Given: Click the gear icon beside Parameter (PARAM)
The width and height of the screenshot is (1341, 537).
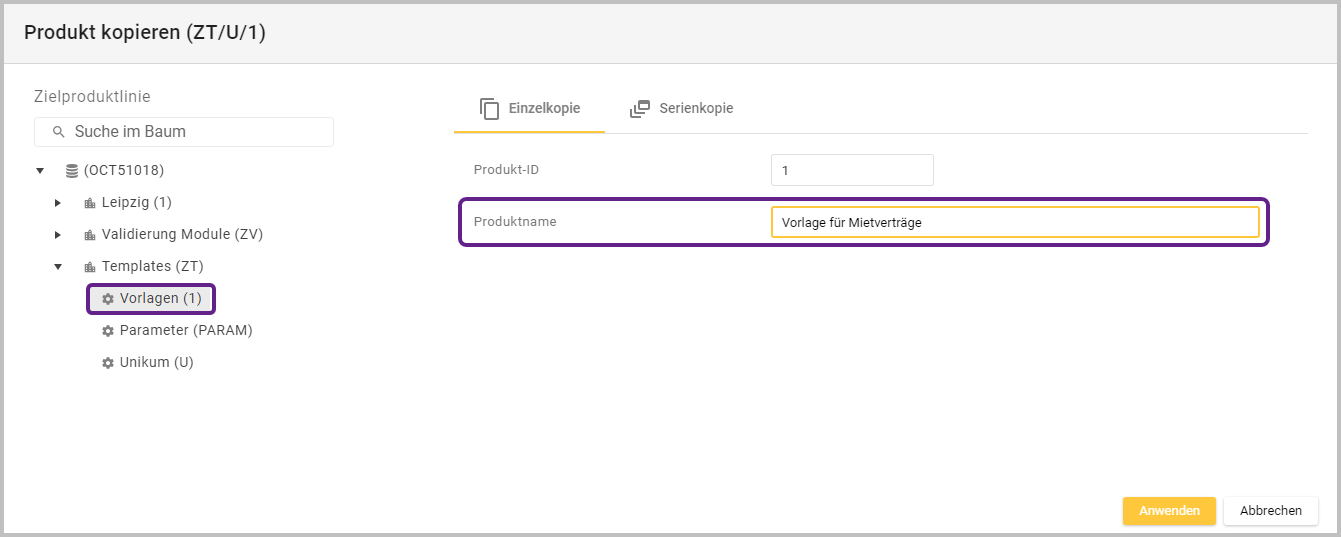Looking at the screenshot, I should pyautogui.click(x=108, y=331).
